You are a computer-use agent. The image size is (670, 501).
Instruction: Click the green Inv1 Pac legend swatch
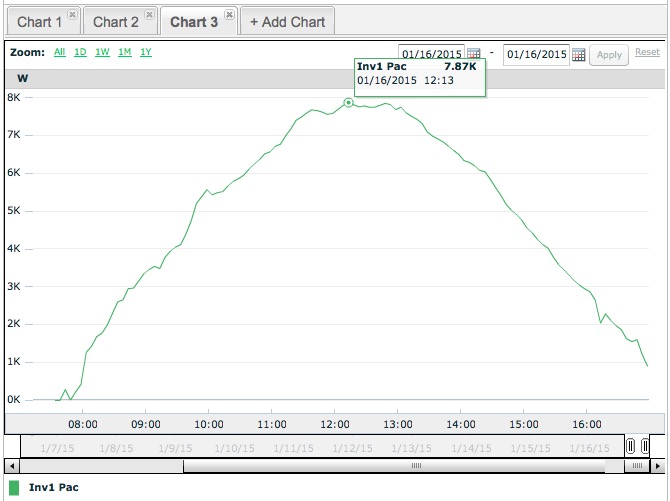pos(14,488)
